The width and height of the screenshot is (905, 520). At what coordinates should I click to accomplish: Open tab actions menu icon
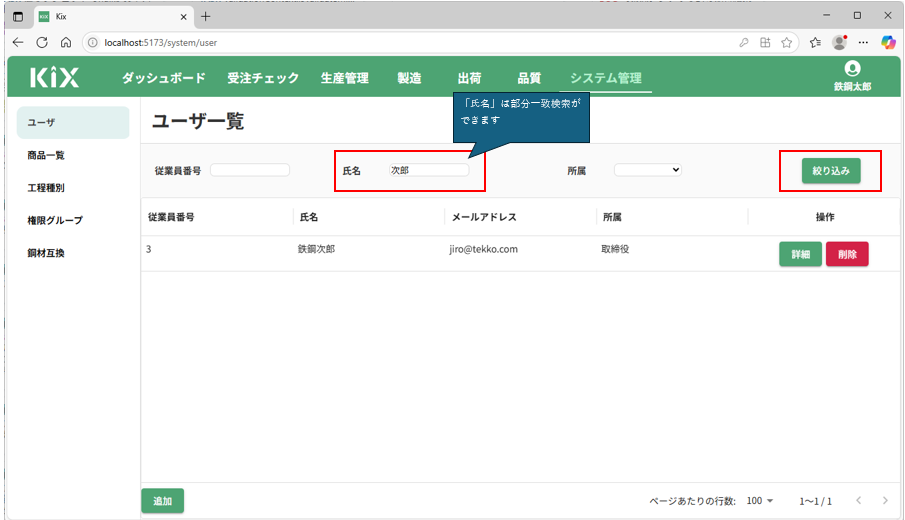[x=18, y=17]
